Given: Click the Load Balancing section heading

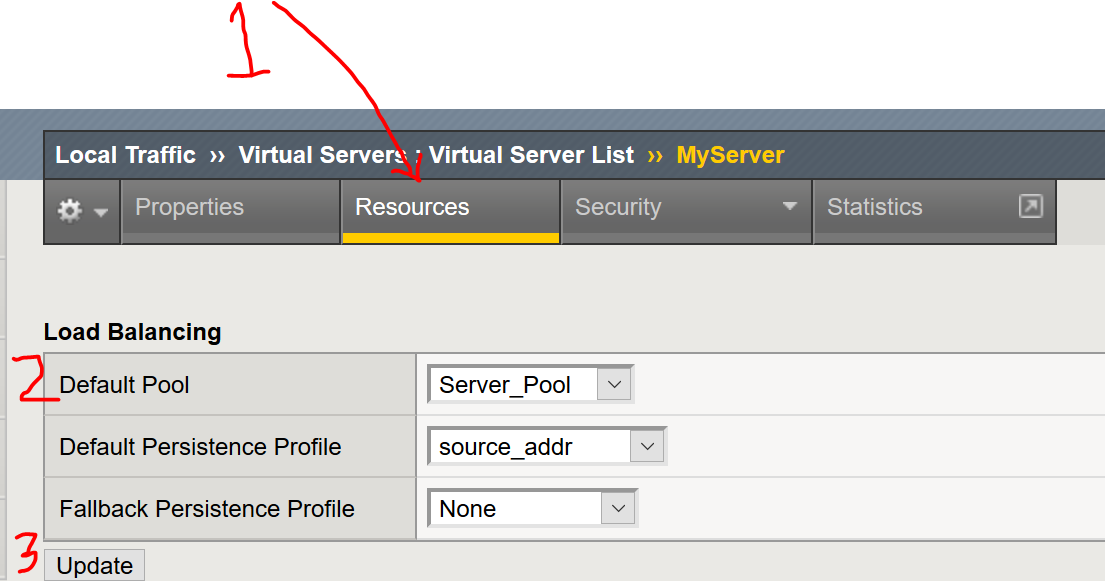Looking at the screenshot, I should point(132,332).
